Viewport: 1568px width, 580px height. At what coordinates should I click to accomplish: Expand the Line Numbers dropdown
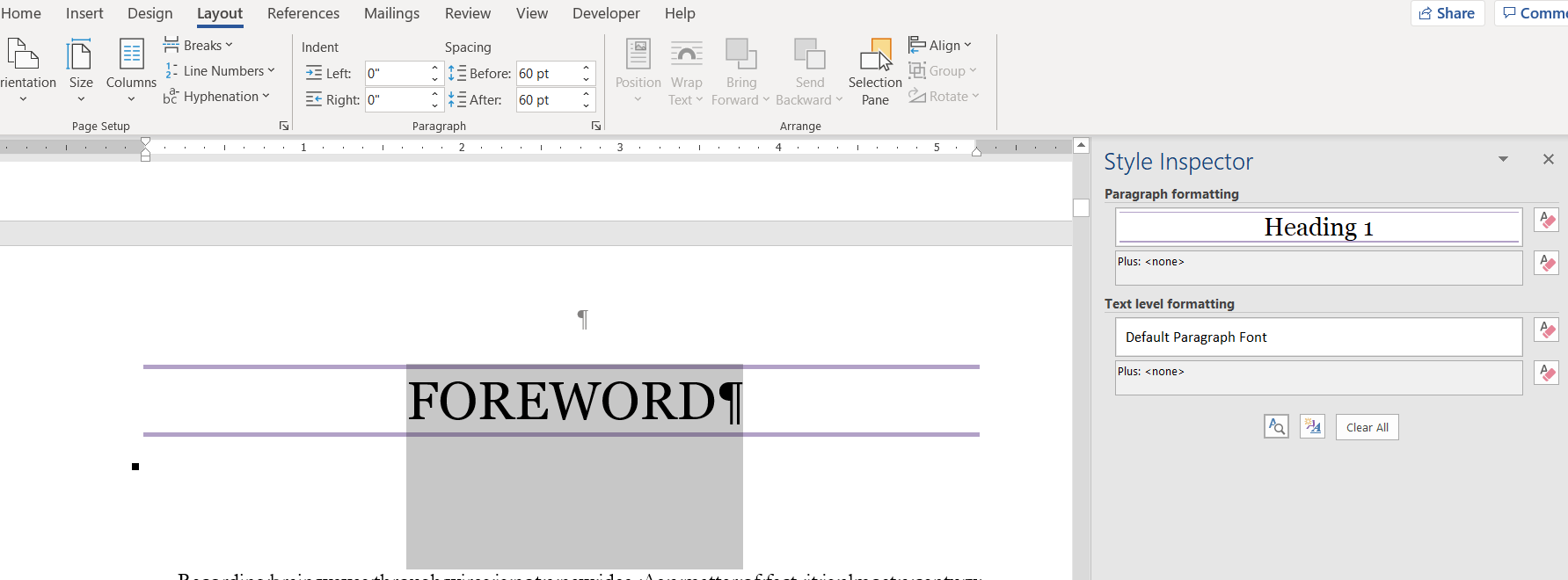click(220, 70)
